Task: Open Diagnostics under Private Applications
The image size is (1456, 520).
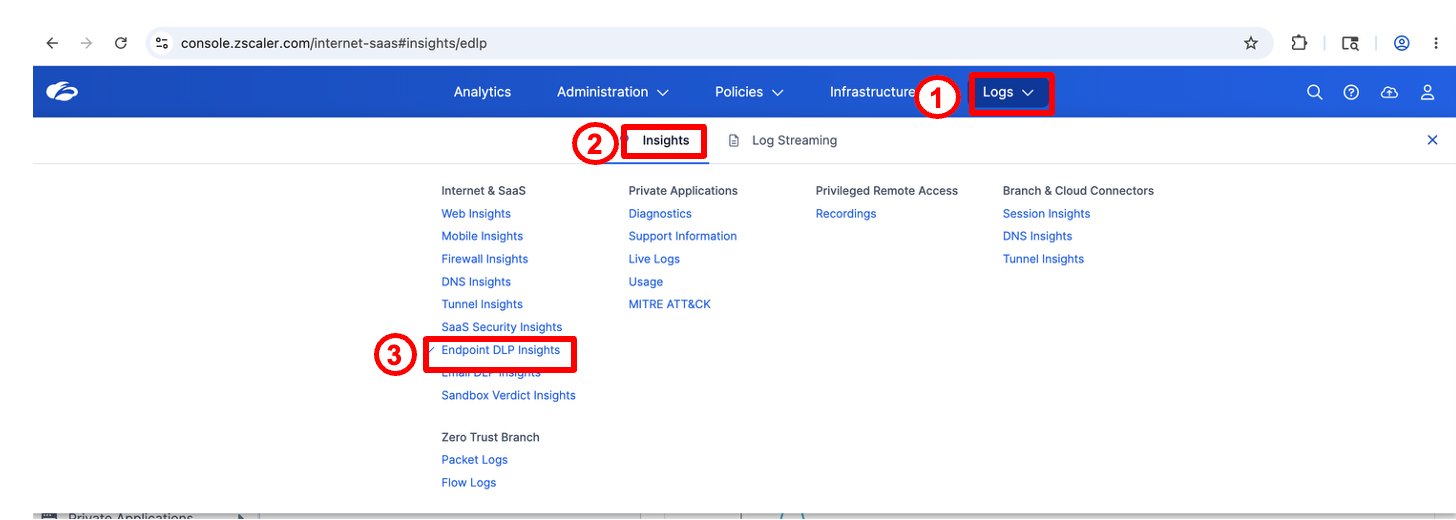Action: coord(660,213)
